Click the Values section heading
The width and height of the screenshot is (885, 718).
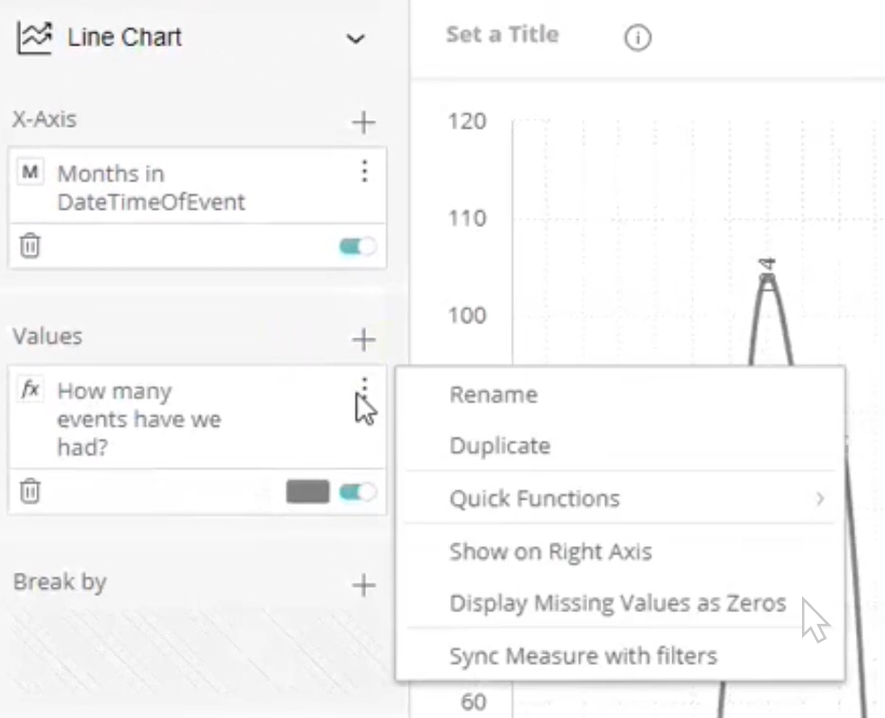pyautogui.click(x=47, y=336)
